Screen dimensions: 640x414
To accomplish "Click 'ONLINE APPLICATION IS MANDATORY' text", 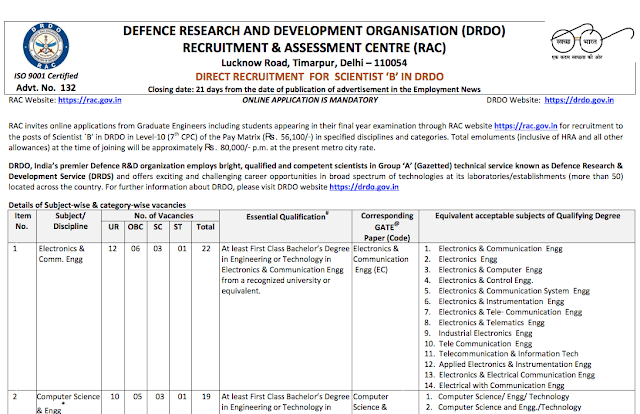I will tap(310, 100).
